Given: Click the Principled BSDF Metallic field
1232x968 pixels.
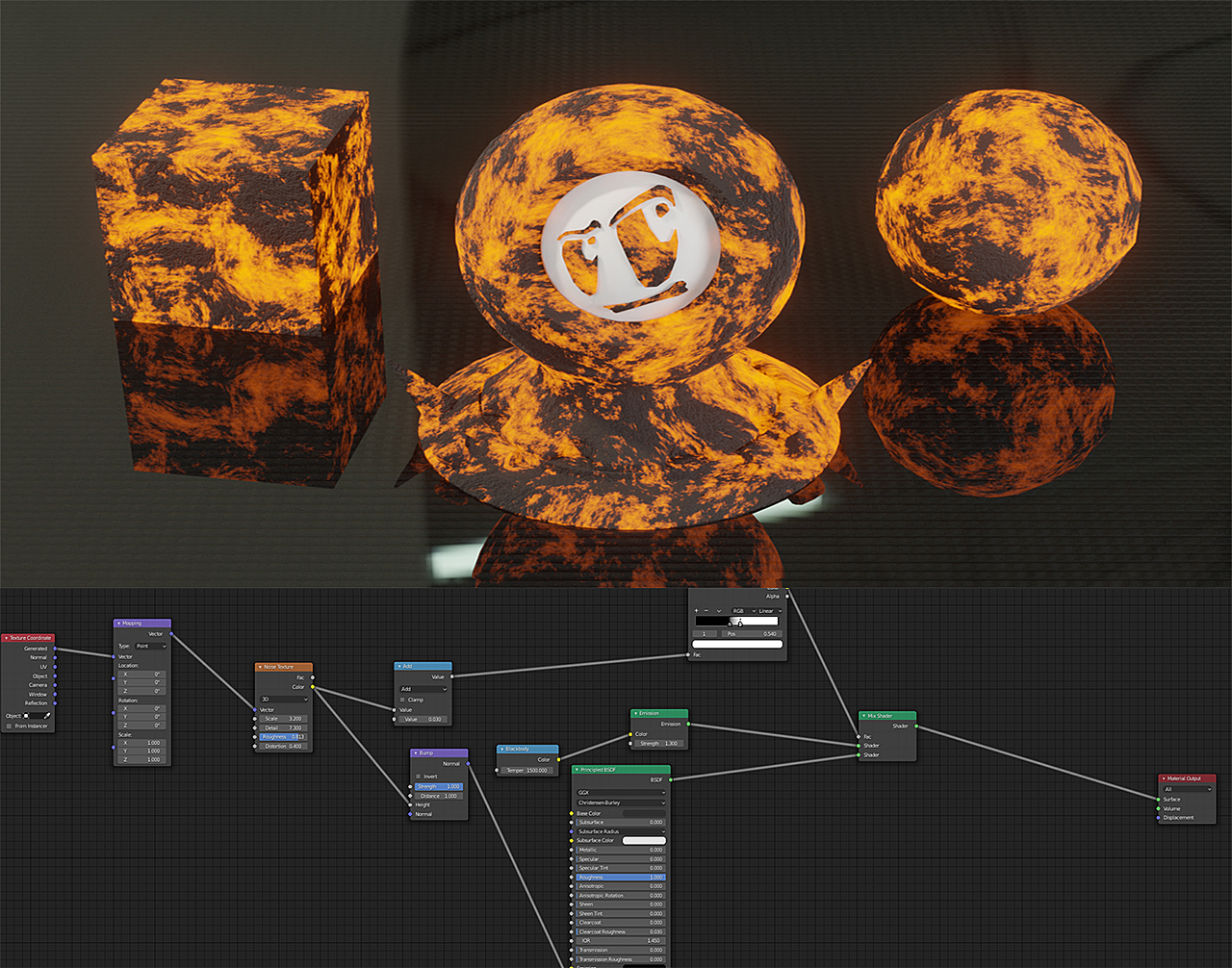Looking at the screenshot, I should tap(621, 850).
